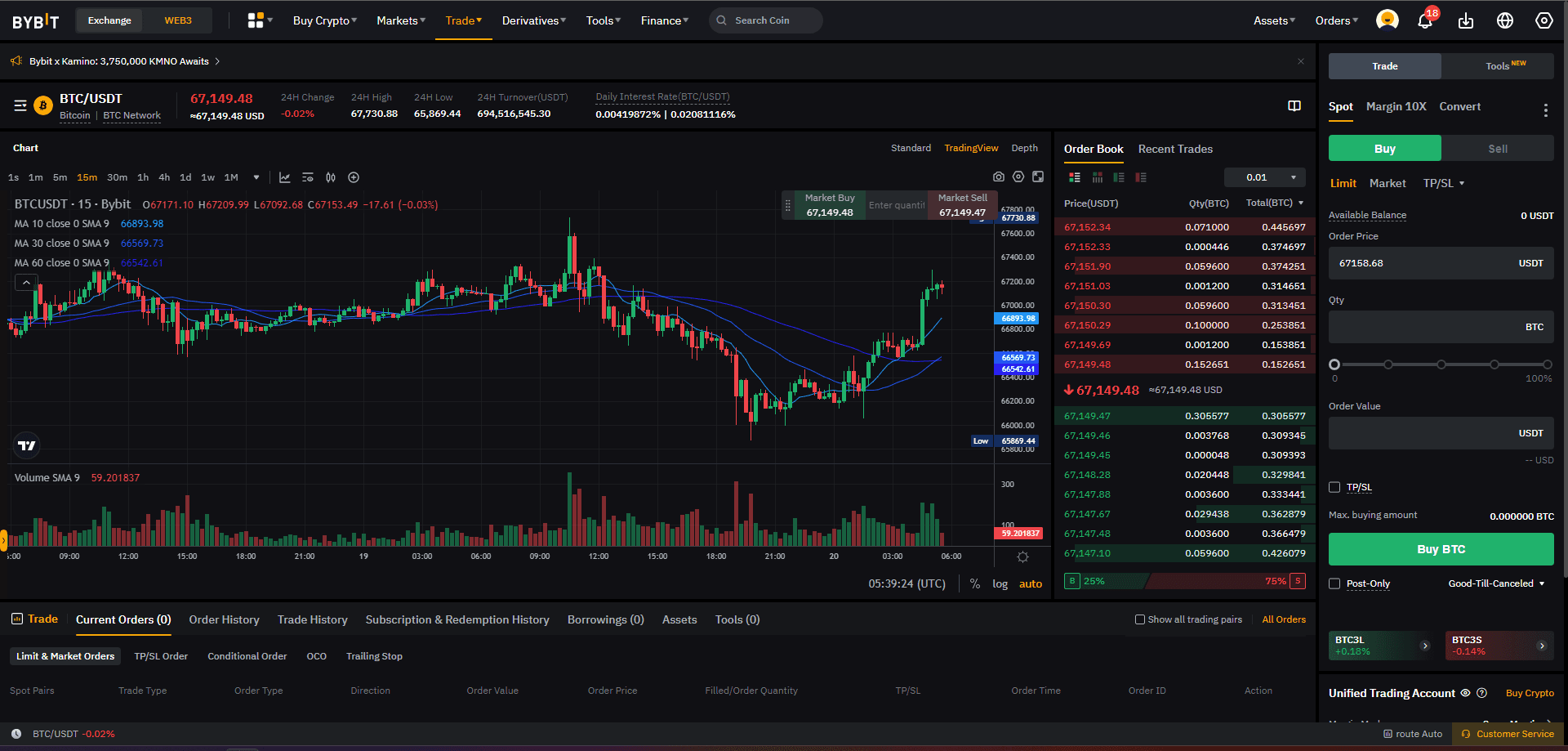This screenshot has height=751, width=1568.
Task: Open the BTC3L leveraged token card
Action: pyautogui.click(x=1382, y=646)
